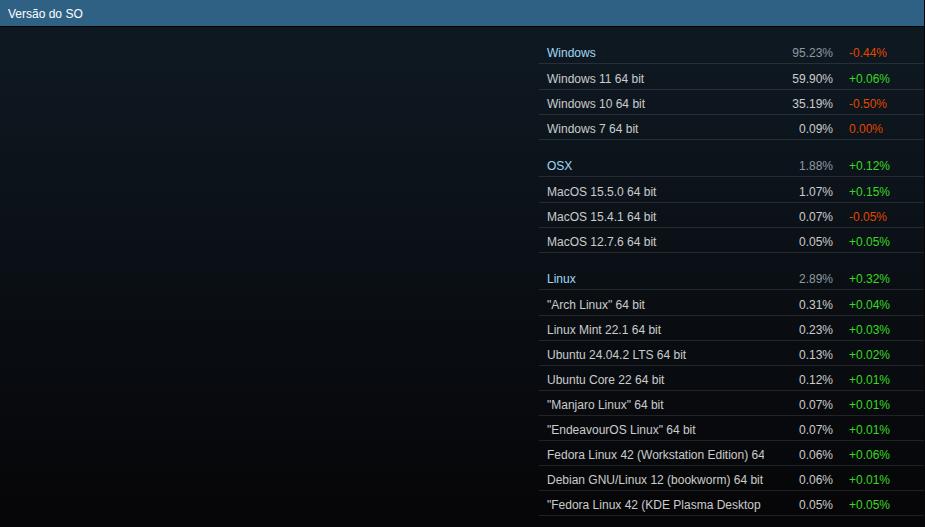Click the MacOS 15.5.0 share value 1.07%

816,192
